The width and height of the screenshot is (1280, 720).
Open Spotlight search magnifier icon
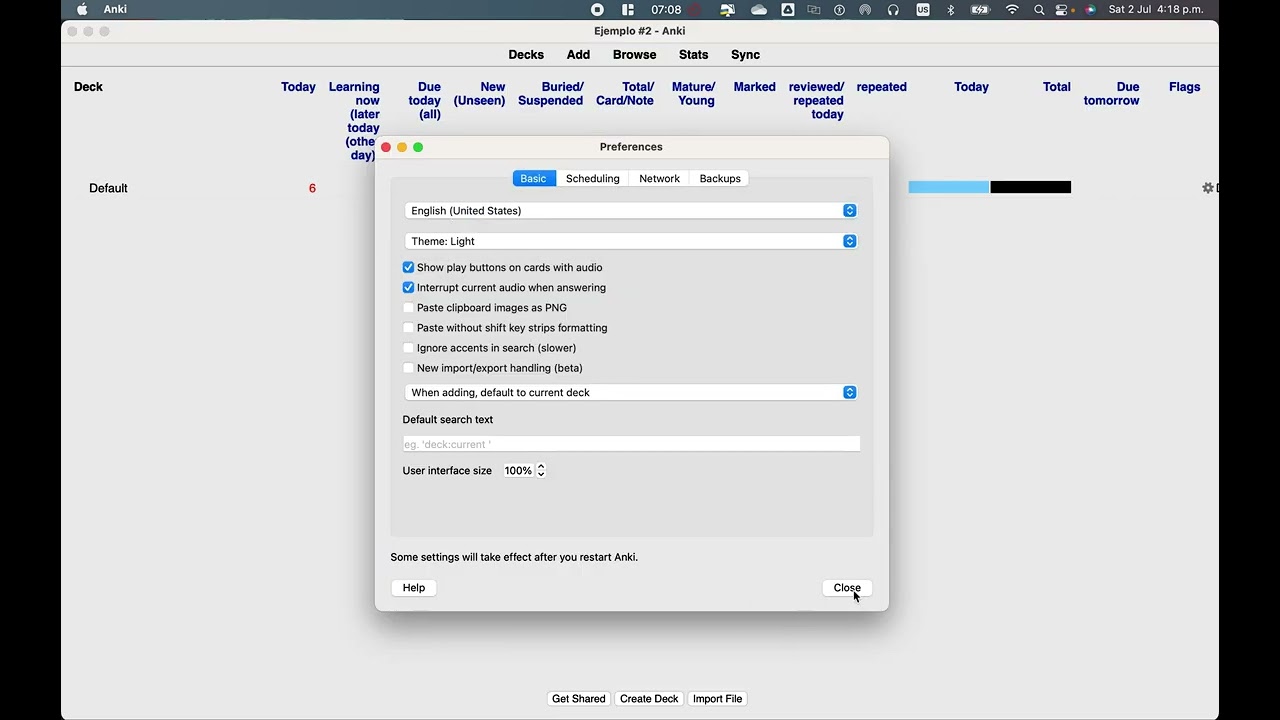coord(1039,10)
